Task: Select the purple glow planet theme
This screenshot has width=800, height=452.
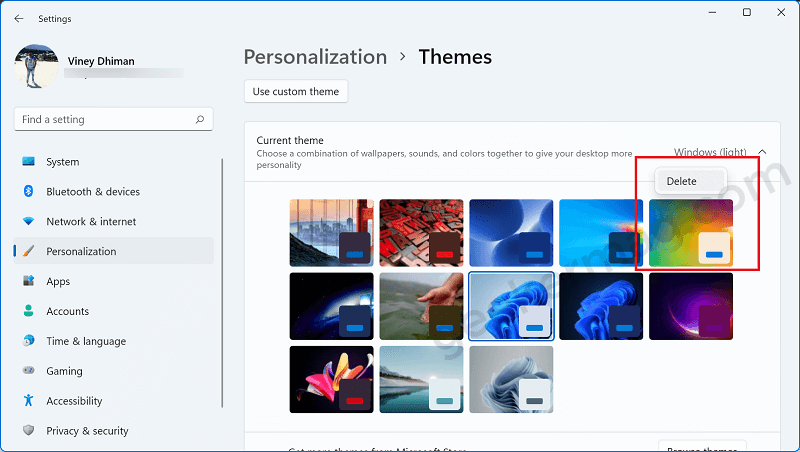Action: pos(691,306)
